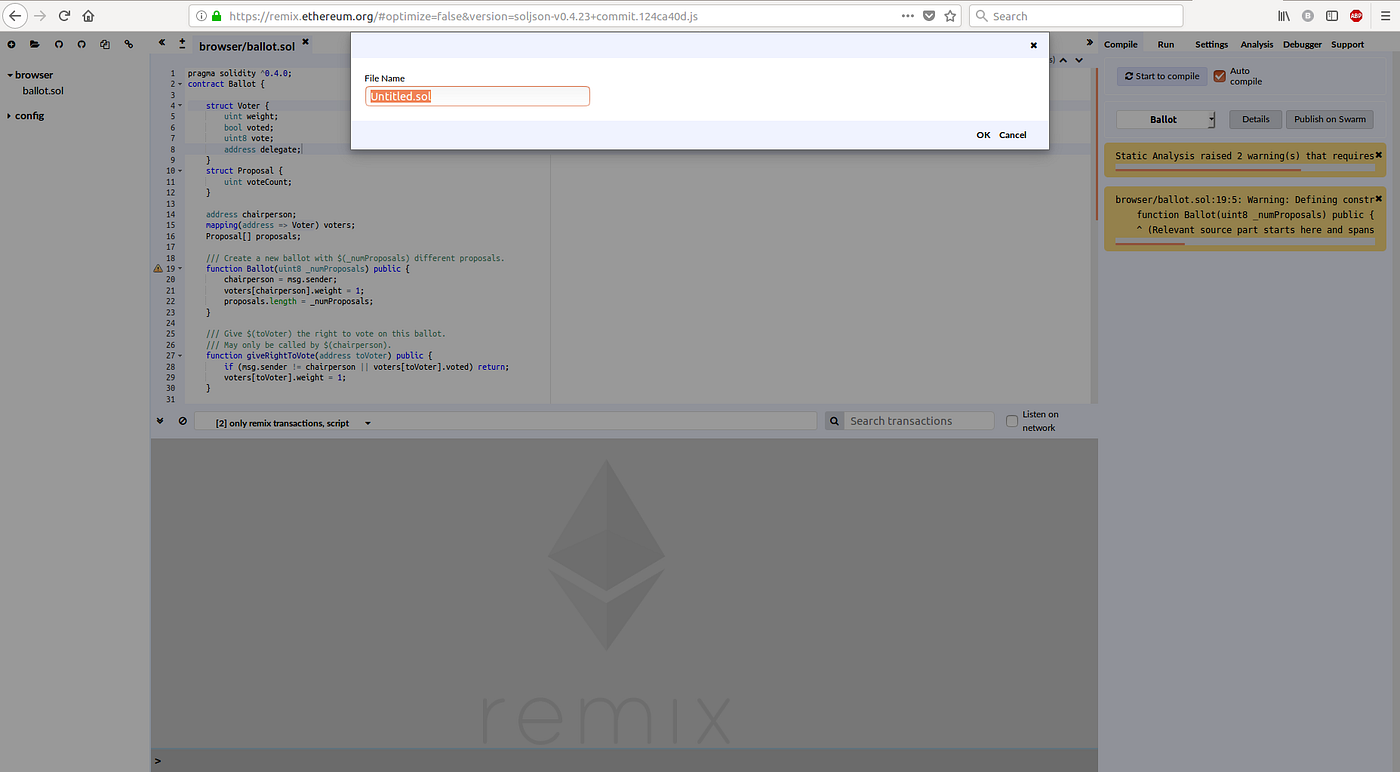Open the Firefox library icon
Screen dimensions: 1400x772
coord(1285,16)
